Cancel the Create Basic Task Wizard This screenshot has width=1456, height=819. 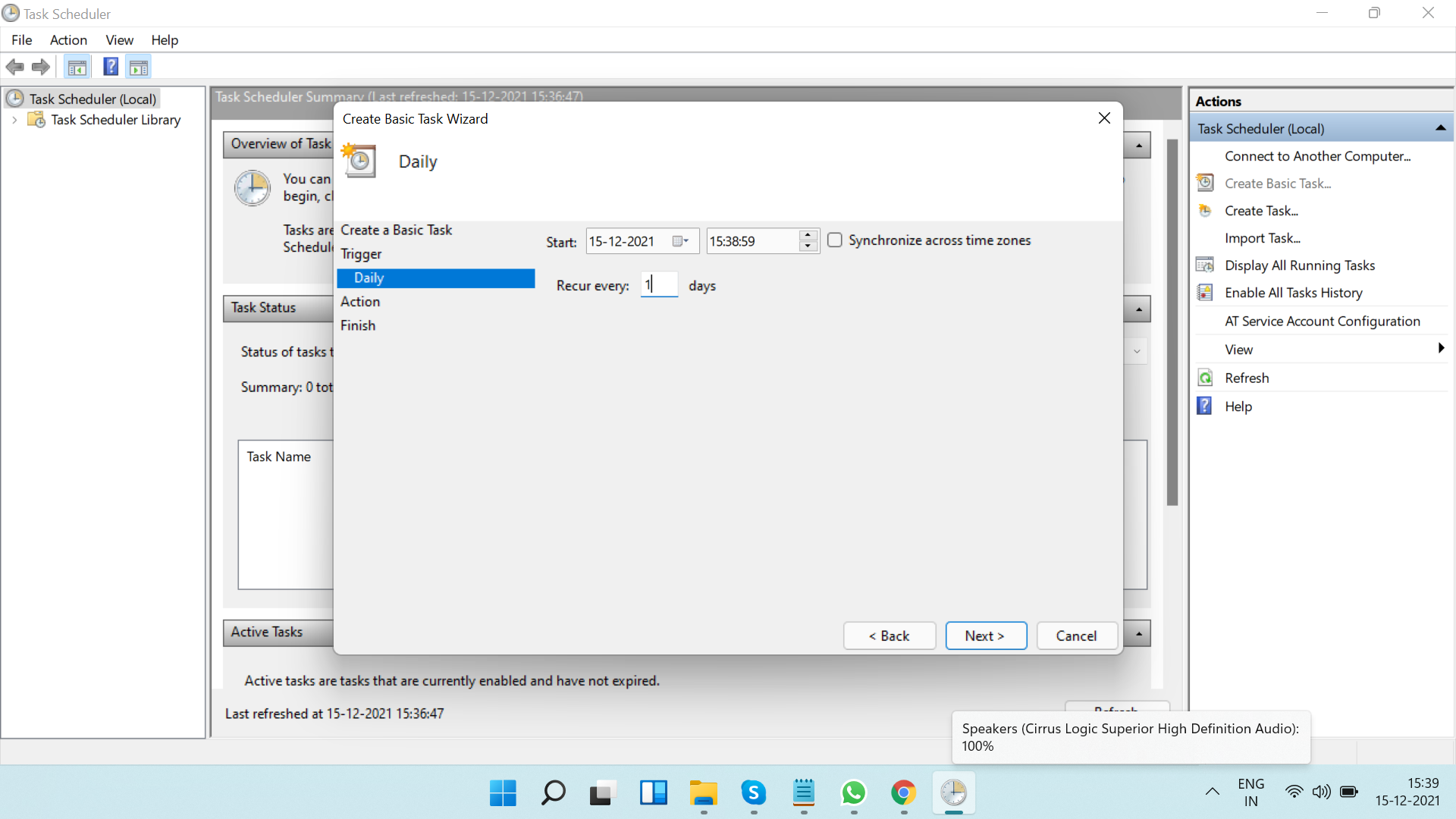point(1076,635)
